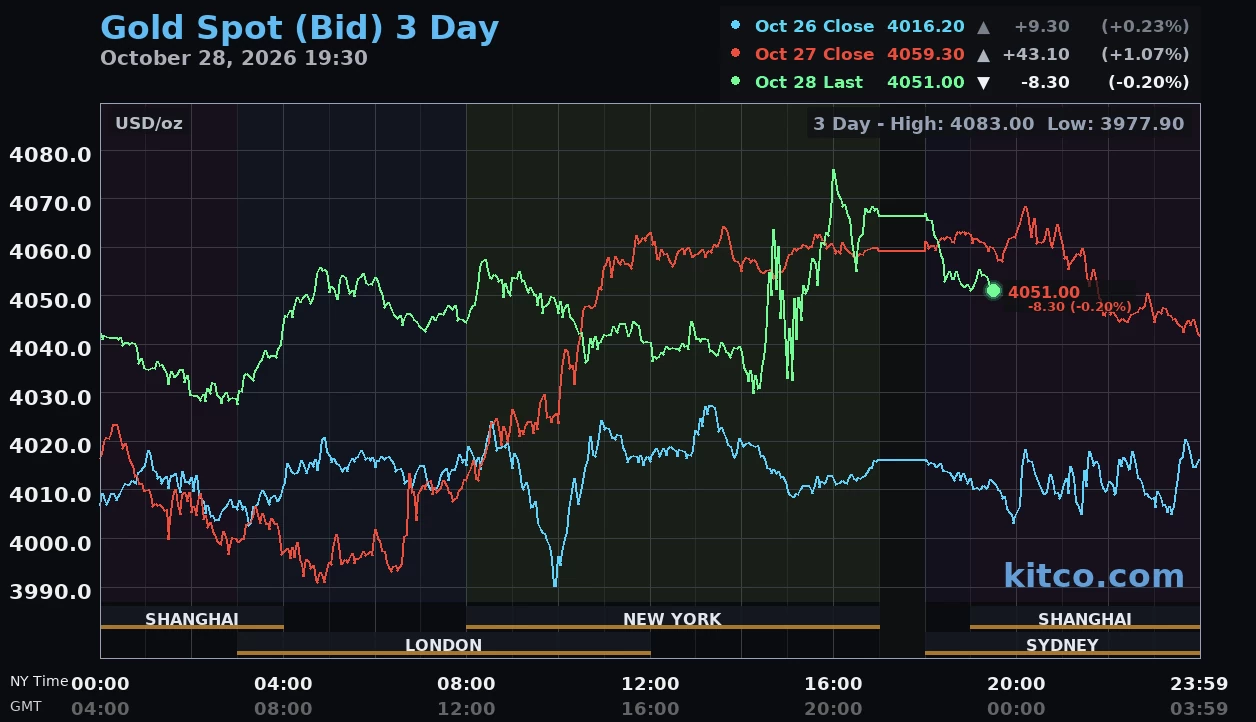Click the -8.30 (-0.20%) chart annotation
Image resolution: width=1256 pixels, height=722 pixels.
[x=1080, y=307]
